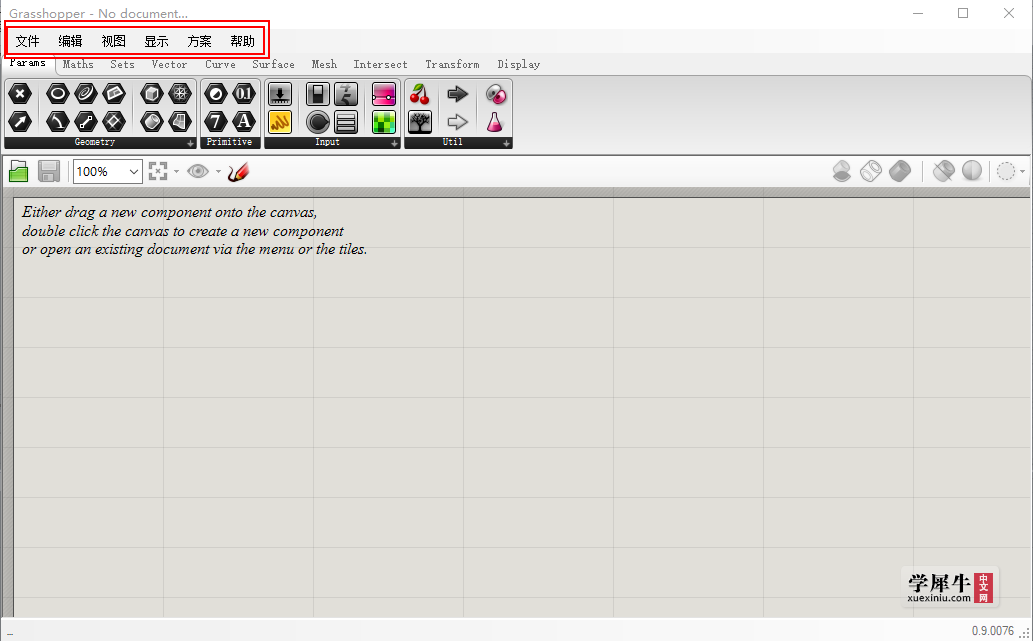Add a Boolean parameter from Primitive
1033x641 pixels.
pyautogui.click(x=215, y=94)
